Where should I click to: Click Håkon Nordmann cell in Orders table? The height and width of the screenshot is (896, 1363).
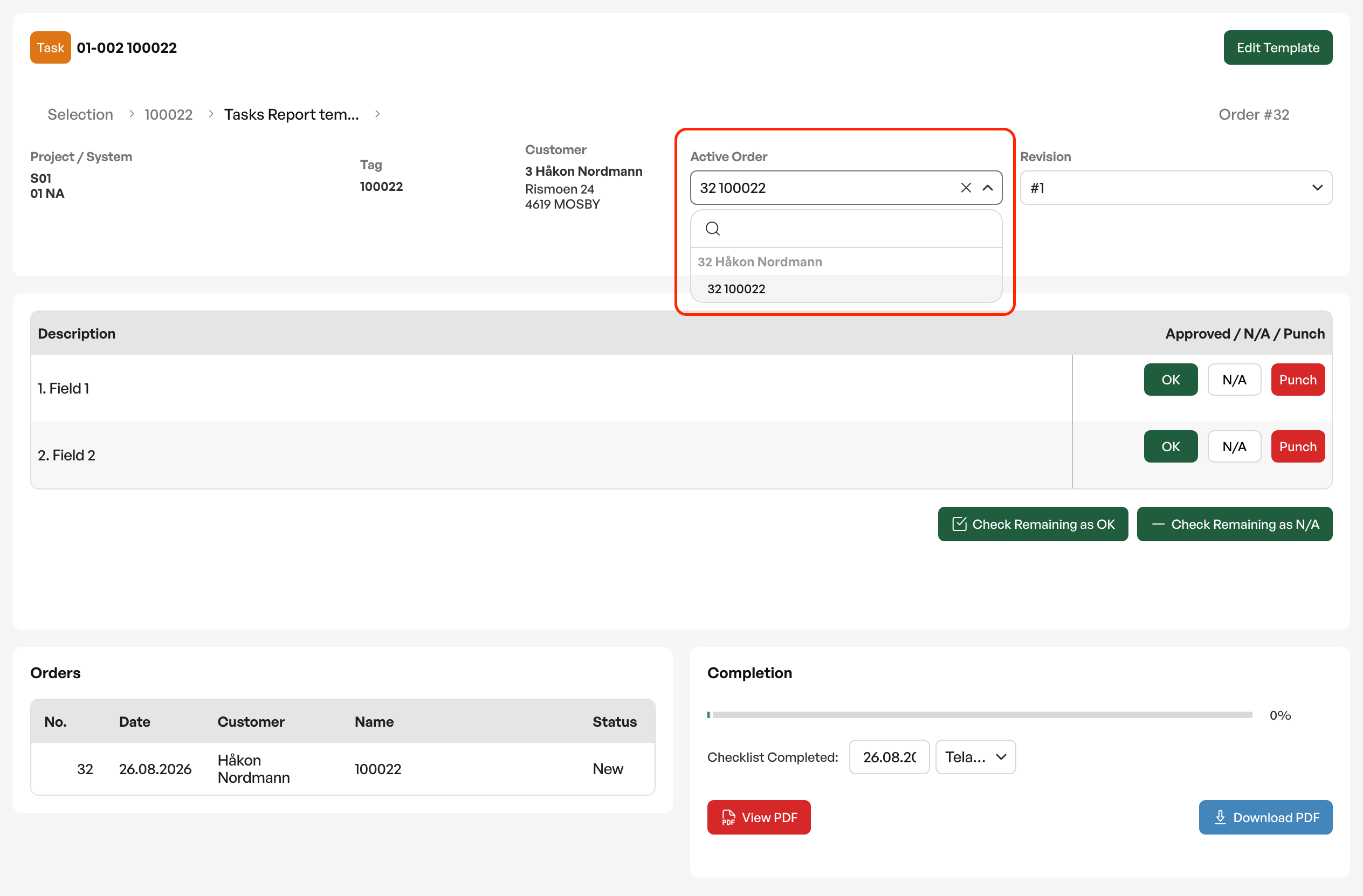[x=254, y=768]
